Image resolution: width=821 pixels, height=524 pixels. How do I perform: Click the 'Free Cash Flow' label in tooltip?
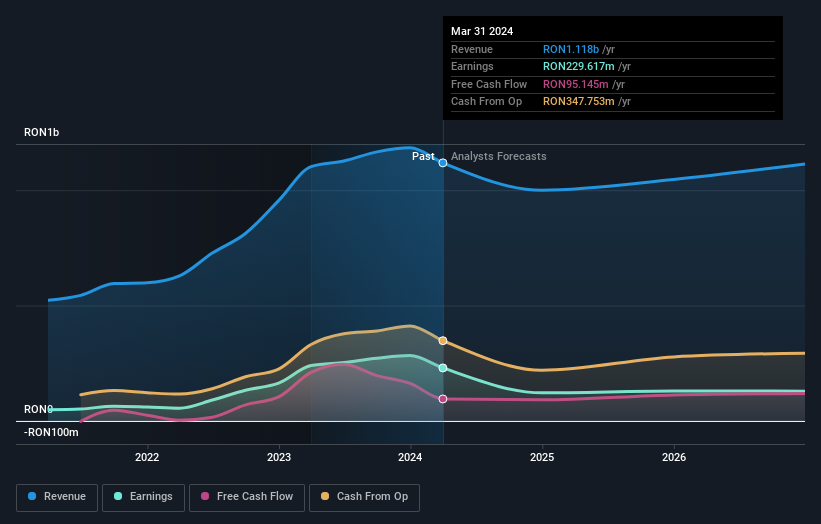489,84
